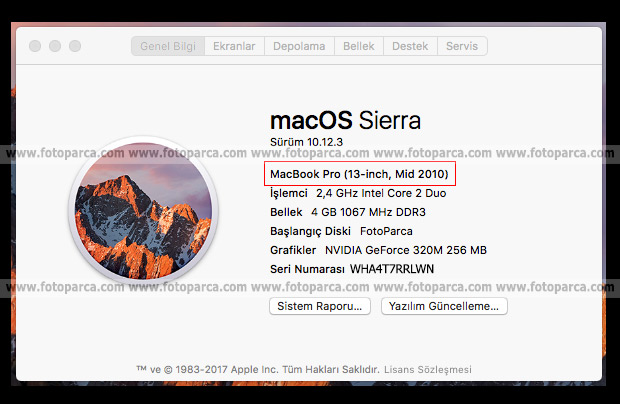The image size is (620, 404).
Task: Click the Apple Inc. copyright text
Action: pyautogui.click(x=258, y=370)
